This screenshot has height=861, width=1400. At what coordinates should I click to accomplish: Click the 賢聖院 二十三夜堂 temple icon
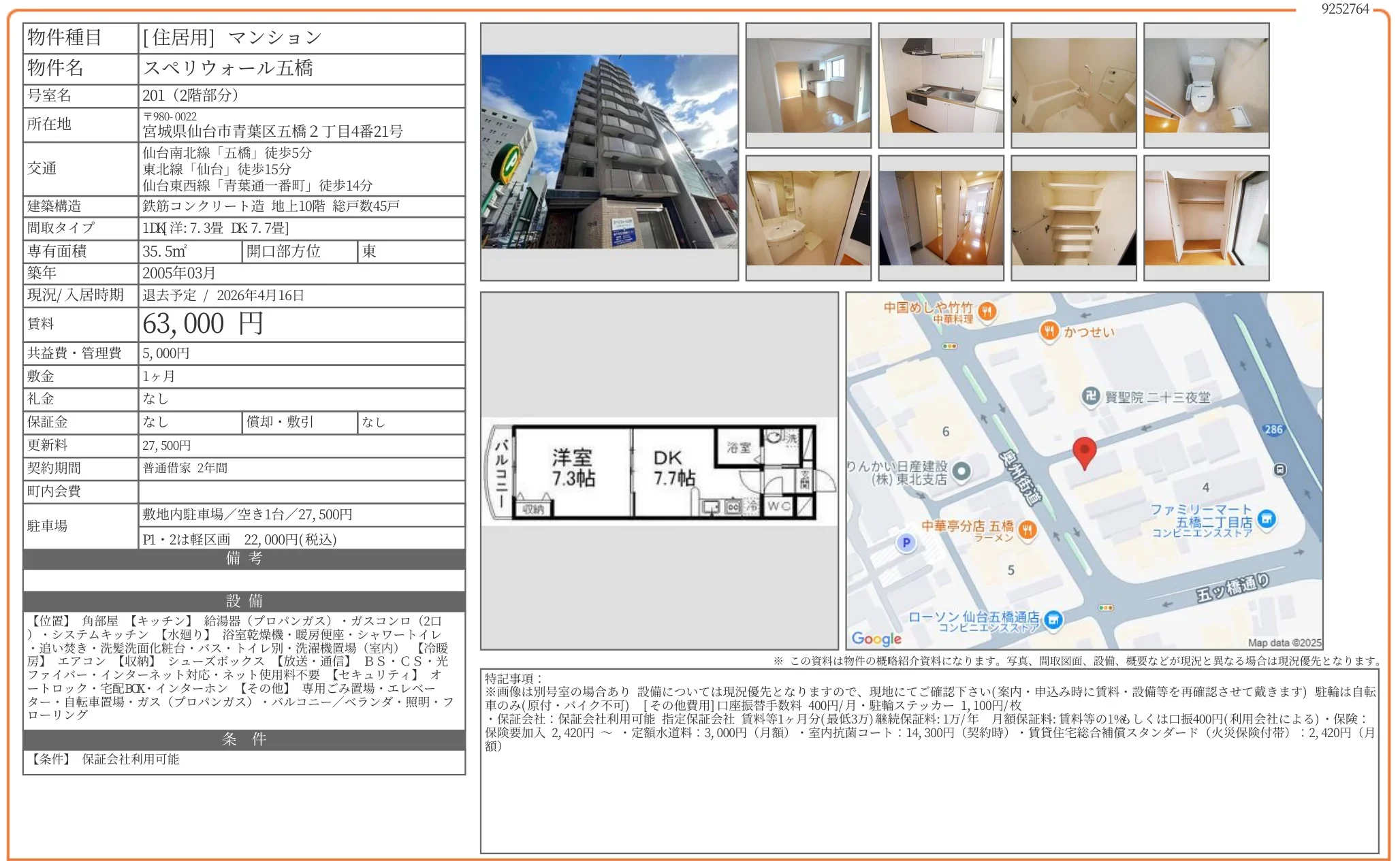(1091, 396)
